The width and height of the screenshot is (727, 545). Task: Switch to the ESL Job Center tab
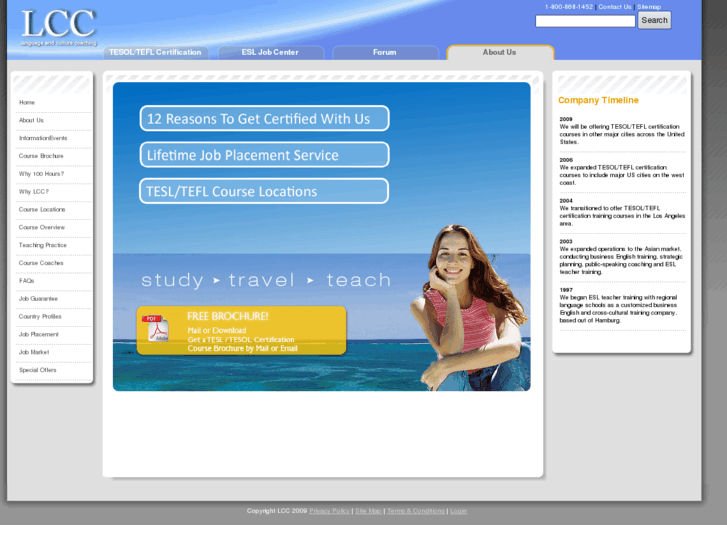coord(270,52)
